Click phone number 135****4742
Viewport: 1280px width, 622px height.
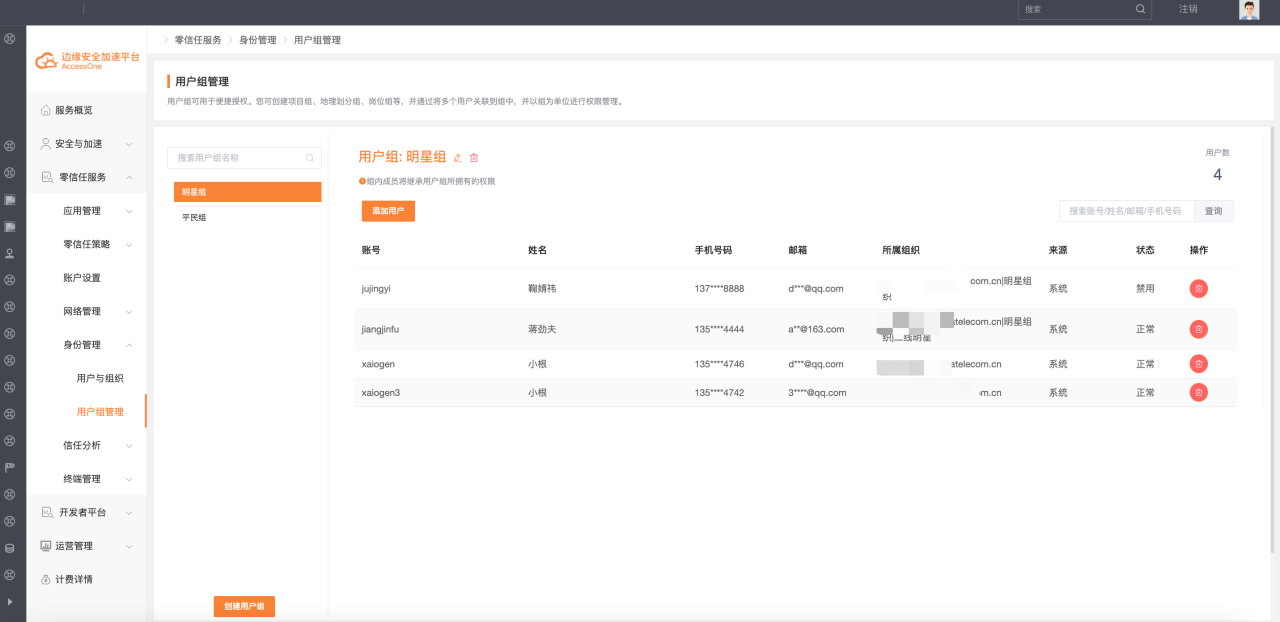coord(719,393)
